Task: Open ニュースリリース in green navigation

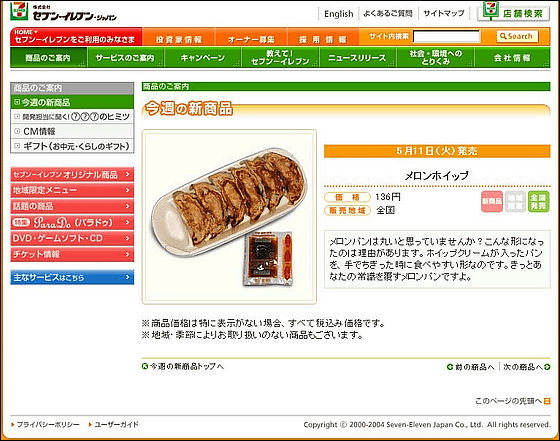Action: coord(357,57)
